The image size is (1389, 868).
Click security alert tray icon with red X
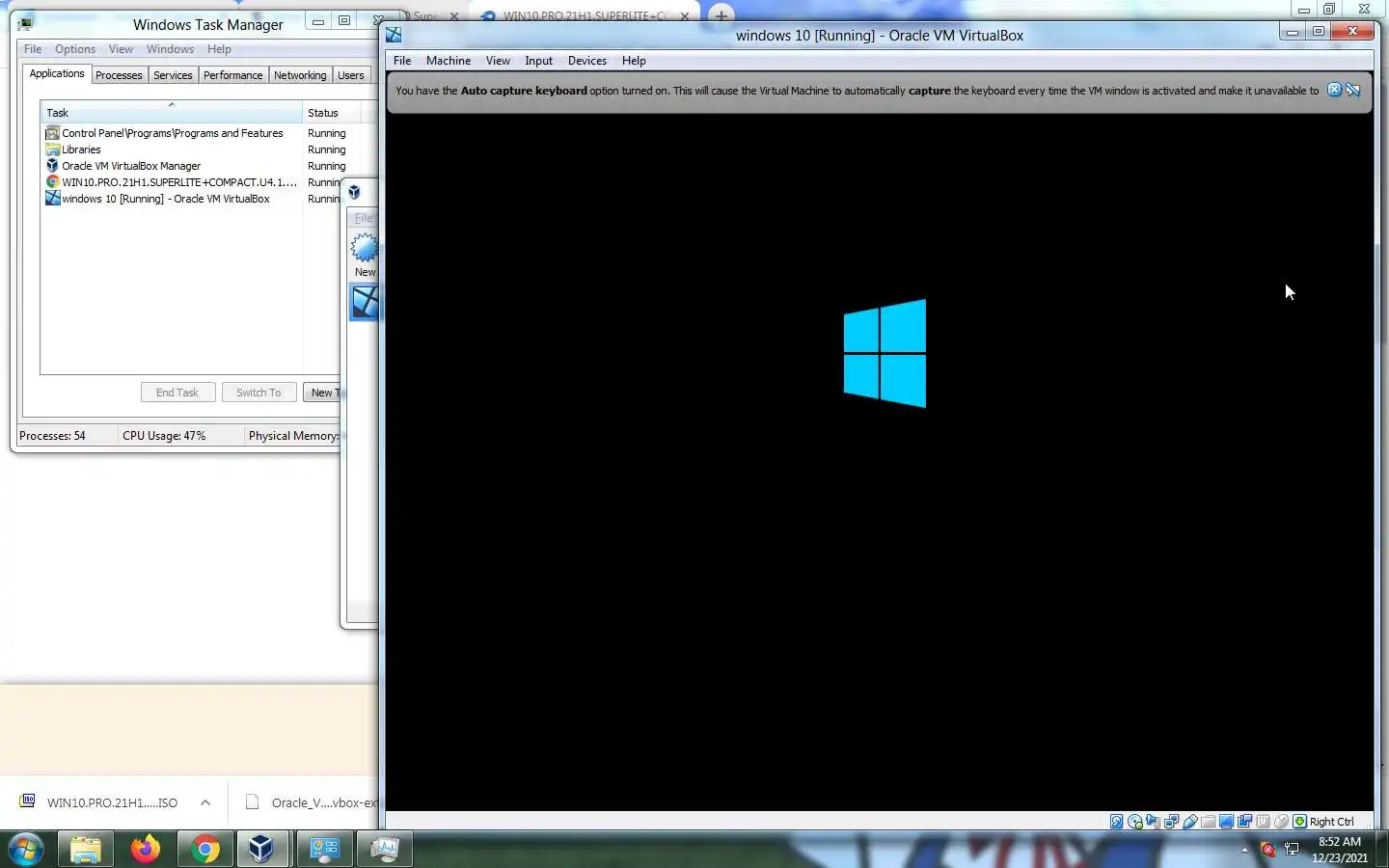1267,849
